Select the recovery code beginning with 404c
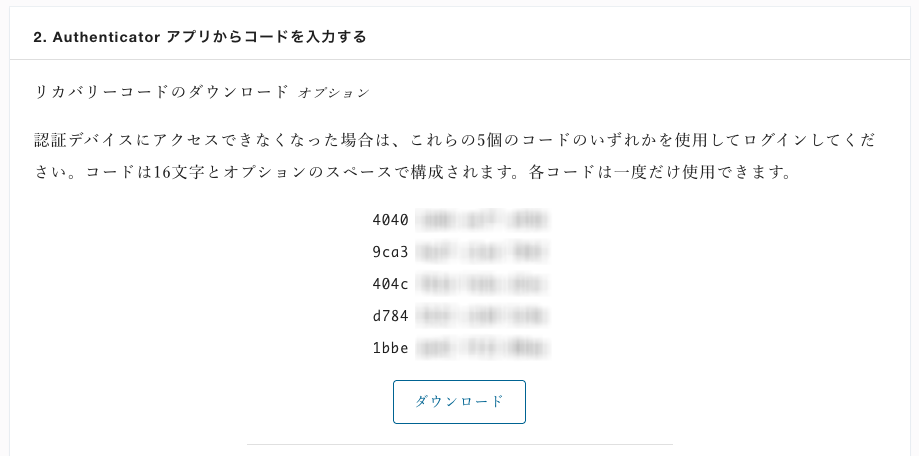Viewport: 919px width, 456px height. 460,284
